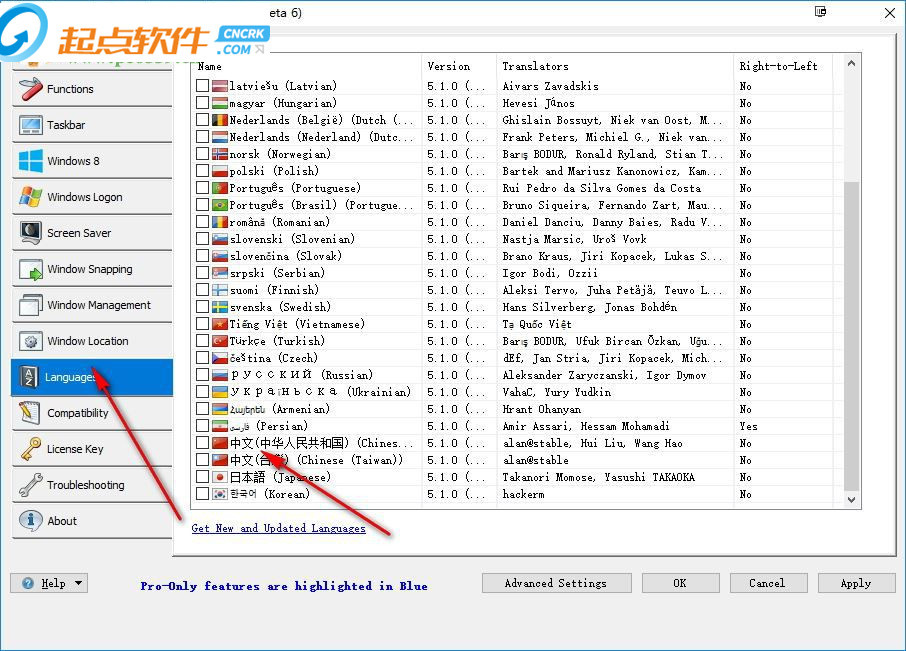Open Get New and Updated Languages link

point(279,528)
